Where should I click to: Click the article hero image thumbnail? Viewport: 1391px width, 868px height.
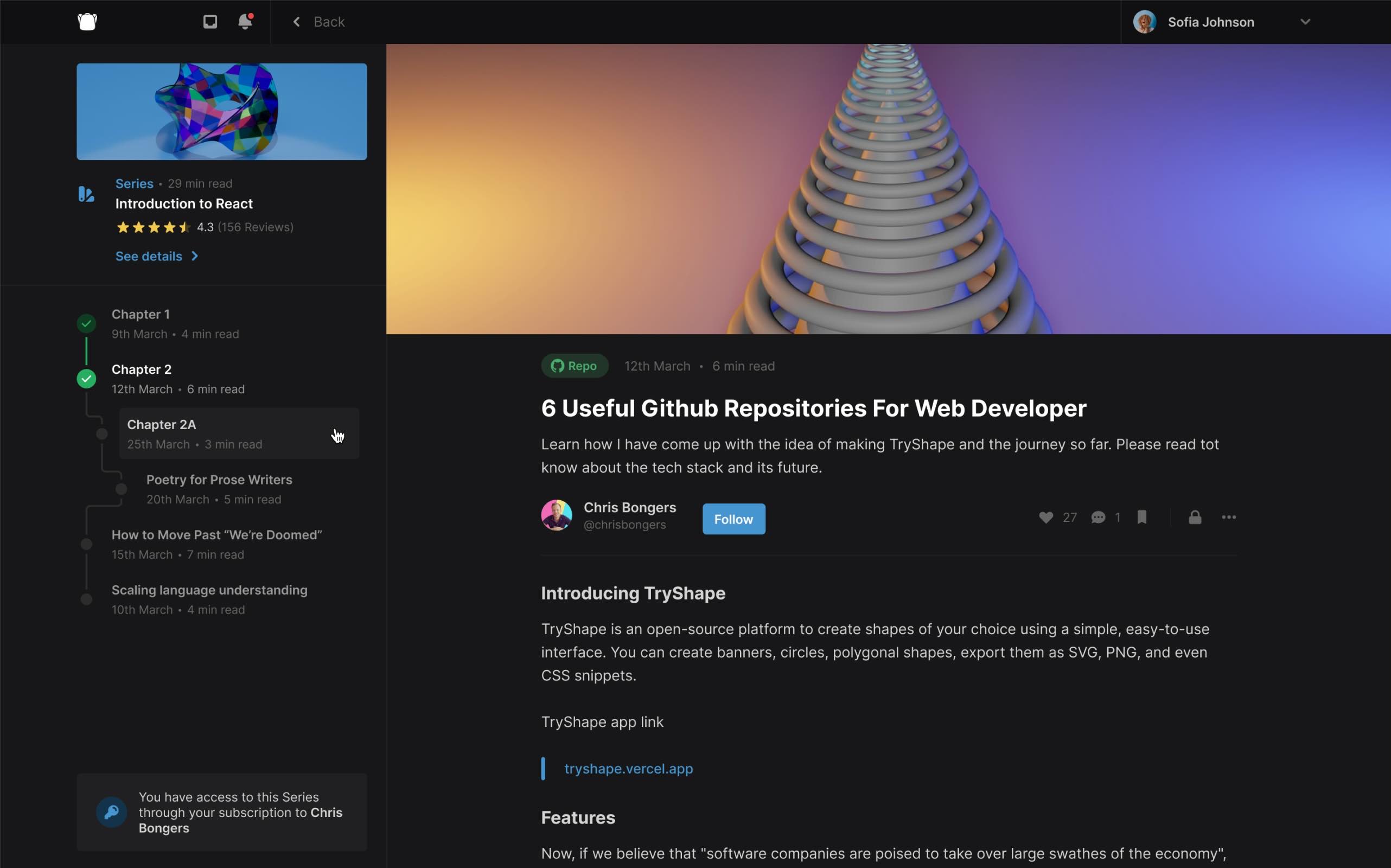pyautogui.click(x=222, y=111)
